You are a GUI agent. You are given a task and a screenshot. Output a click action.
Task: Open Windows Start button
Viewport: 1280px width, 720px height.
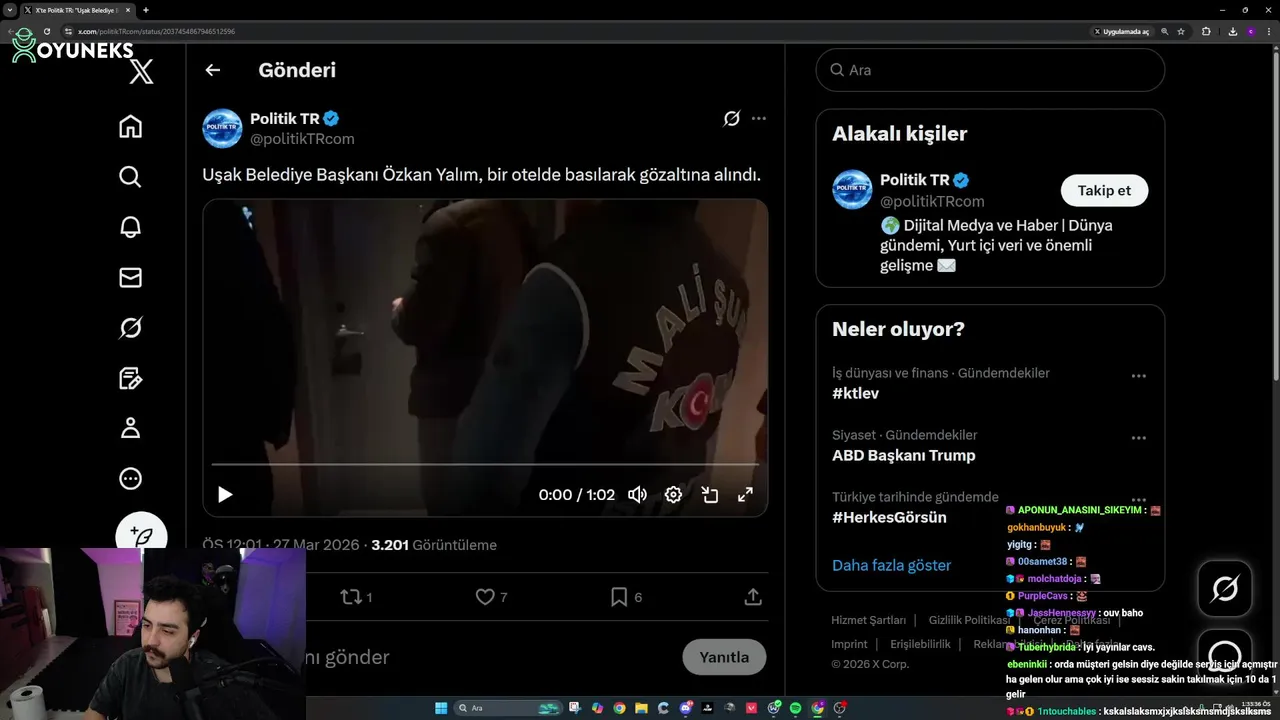(441, 708)
